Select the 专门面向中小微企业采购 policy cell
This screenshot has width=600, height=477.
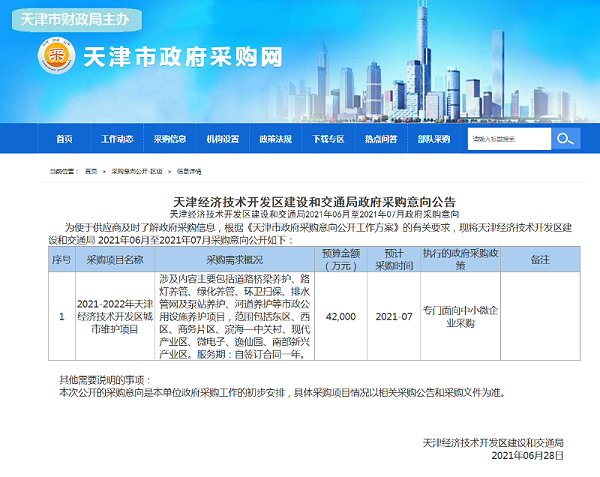pyautogui.click(x=460, y=316)
